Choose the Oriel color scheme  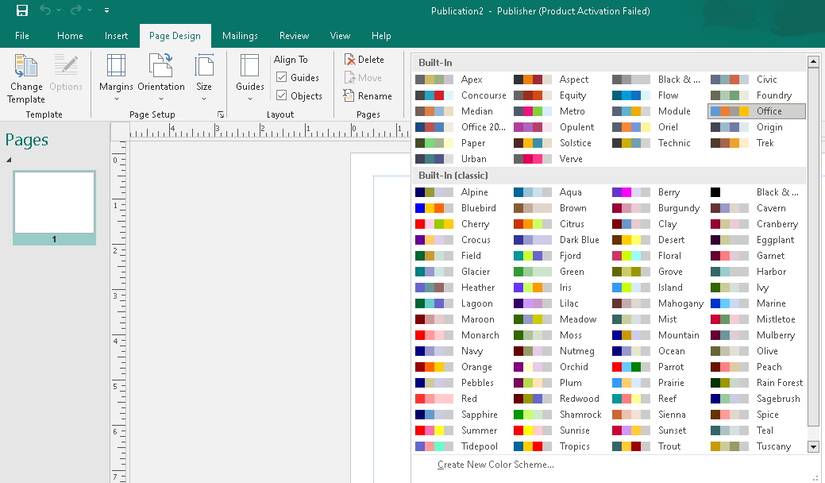coord(656,127)
